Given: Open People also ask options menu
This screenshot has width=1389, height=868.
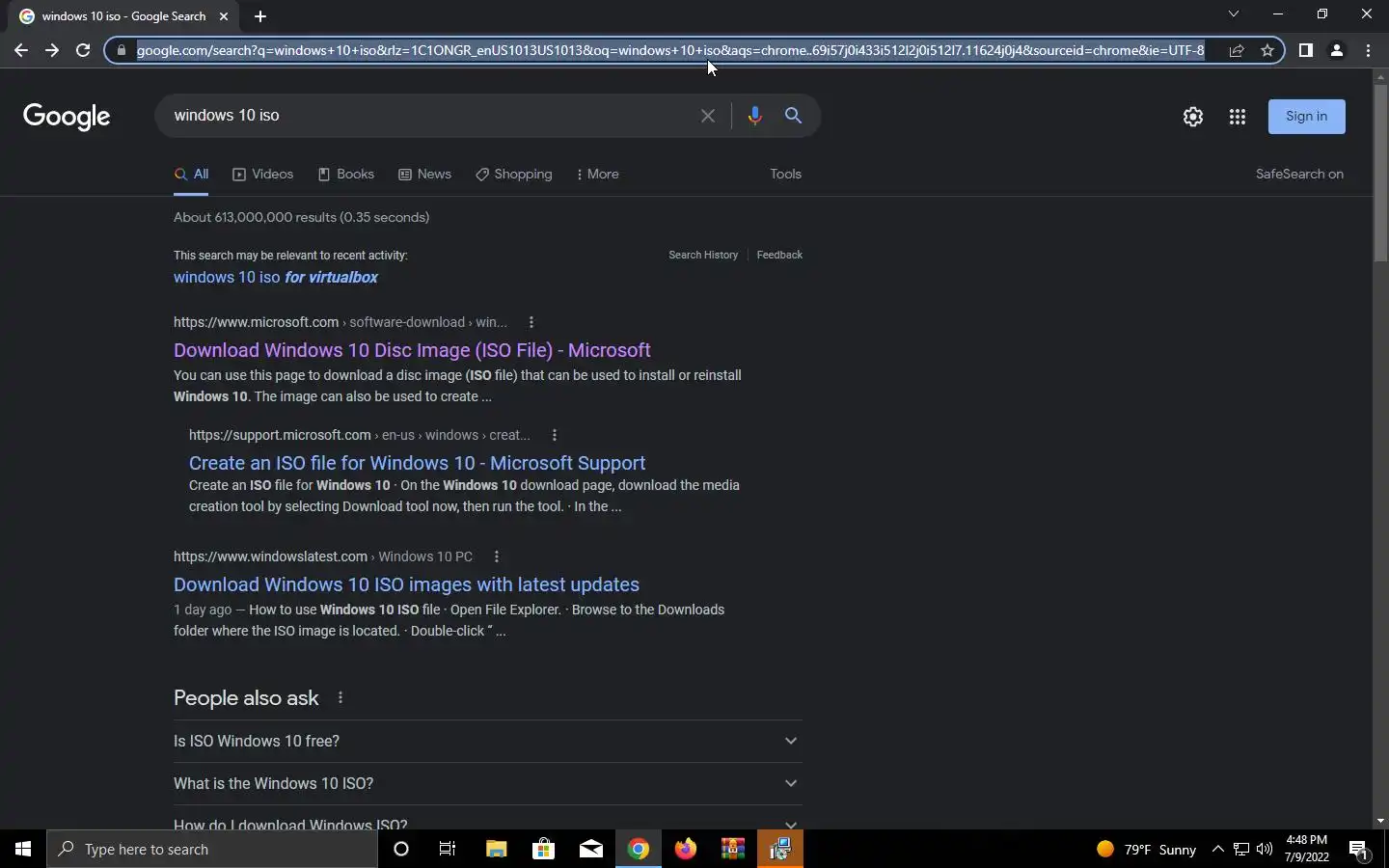Looking at the screenshot, I should click(x=340, y=698).
